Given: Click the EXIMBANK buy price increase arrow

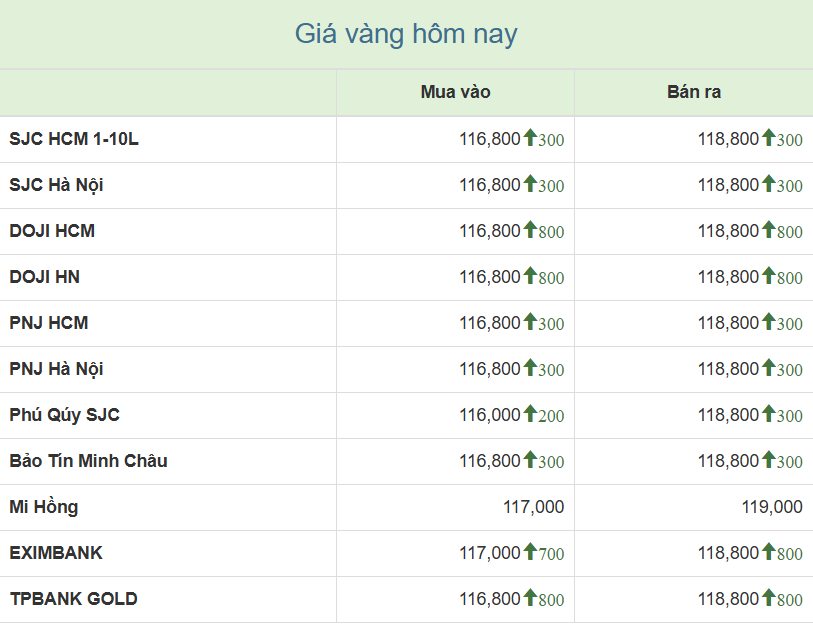Looking at the screenshot, I should (530, 552).
